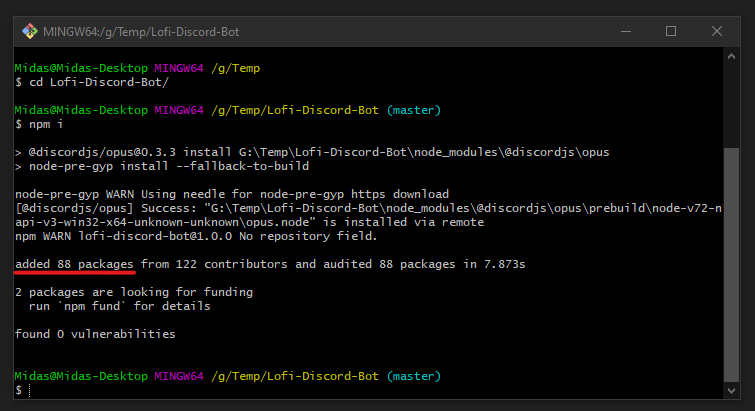Screen dimensions: 755x411
Task: Click the 'added 88 packages' text
Action: coord(74,264)
